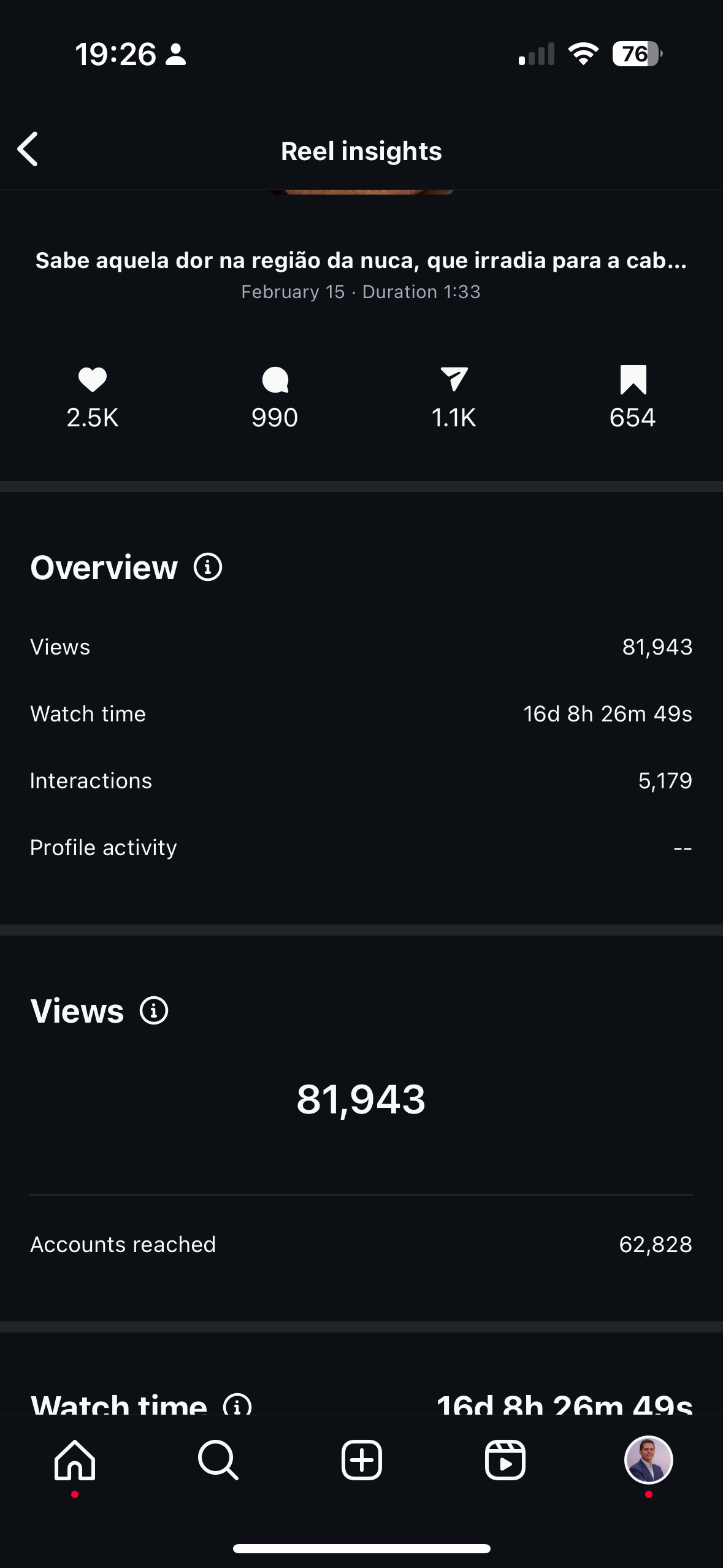Screen dimensions: 723x1568
Task: Tap the Views row showing 81,943
Action: click(361, 647)
